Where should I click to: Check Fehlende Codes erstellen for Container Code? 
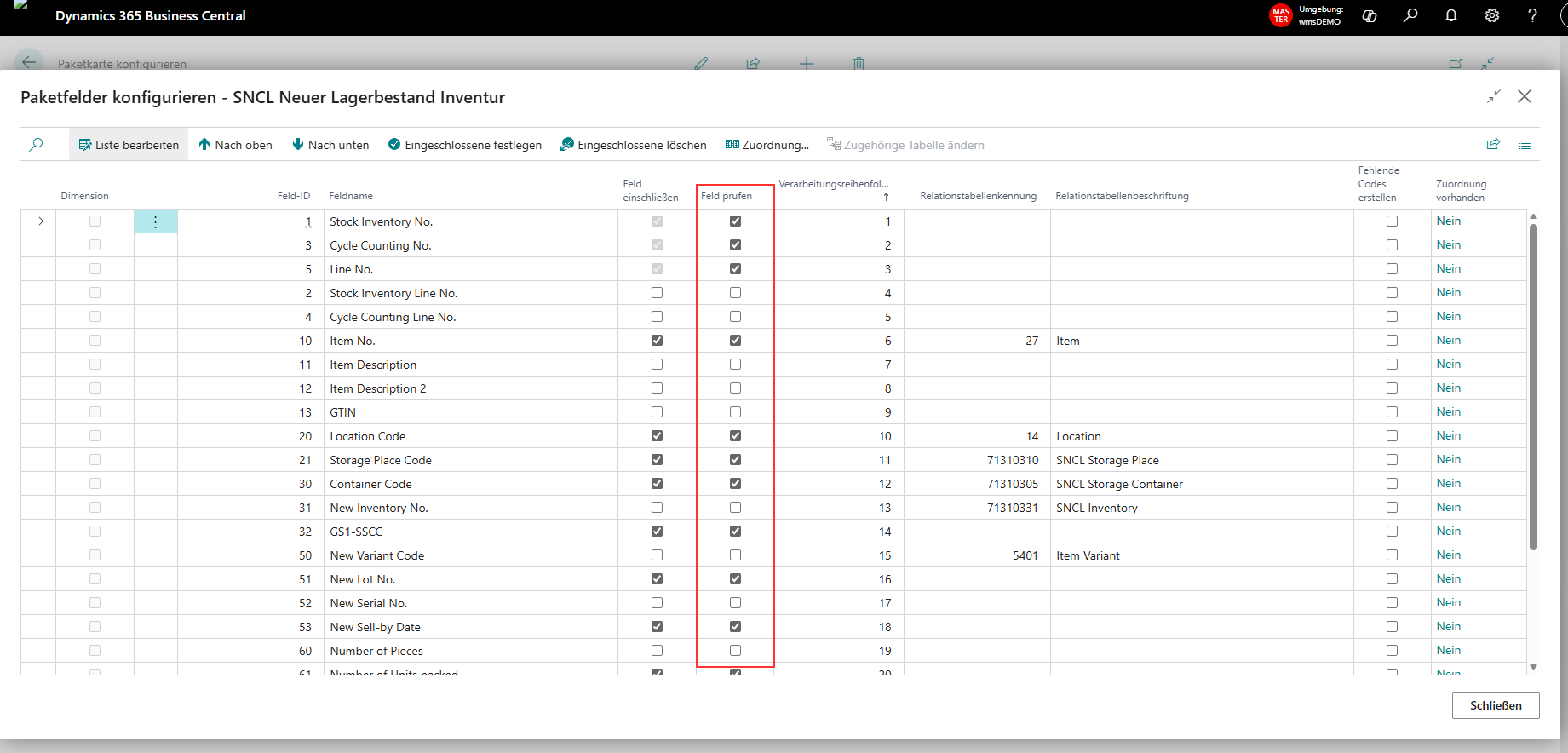point(1392,483)
